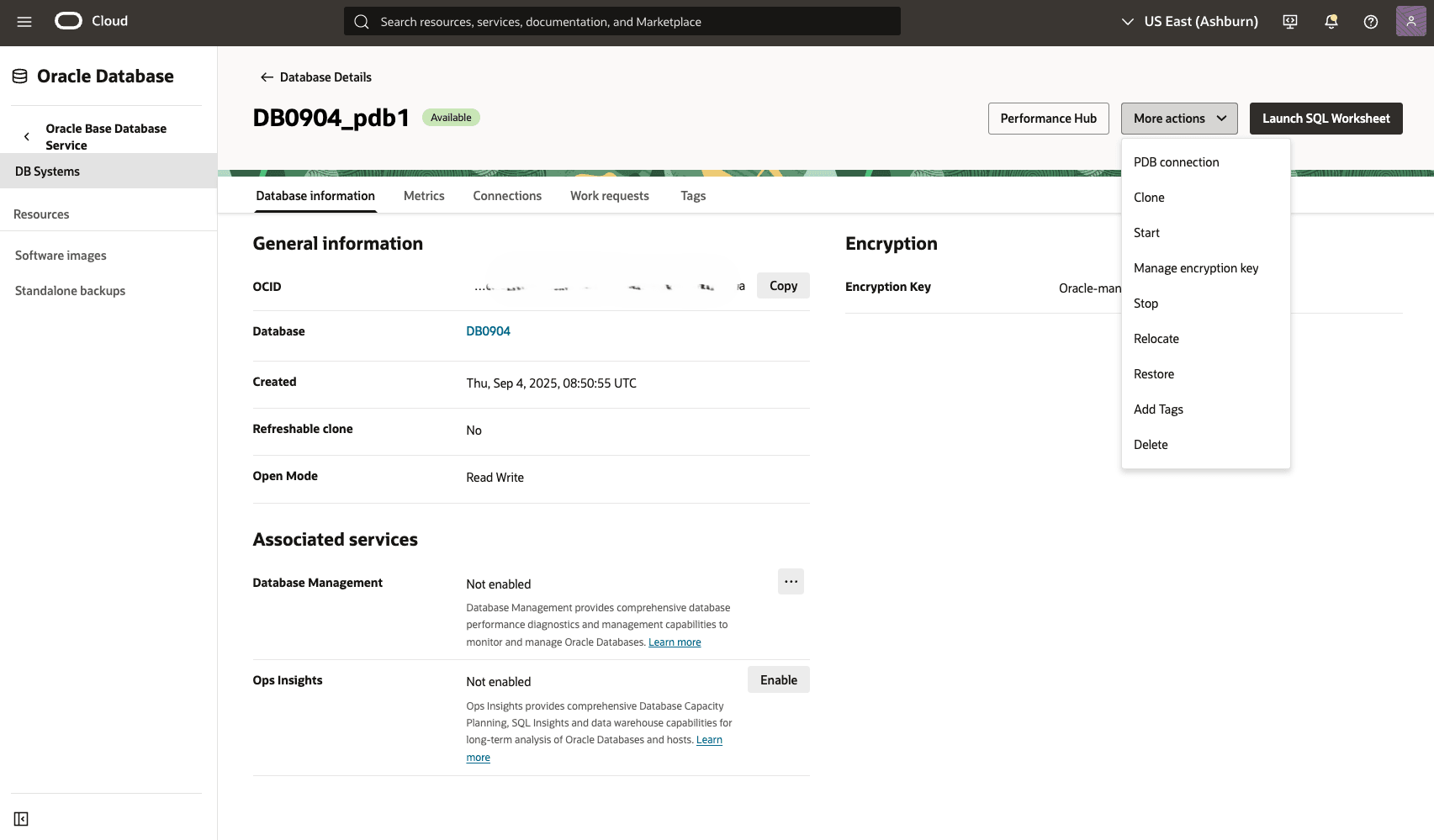Open the DB0904 database link
This screenshot has height=840, width=1434.
click(488, 330)
